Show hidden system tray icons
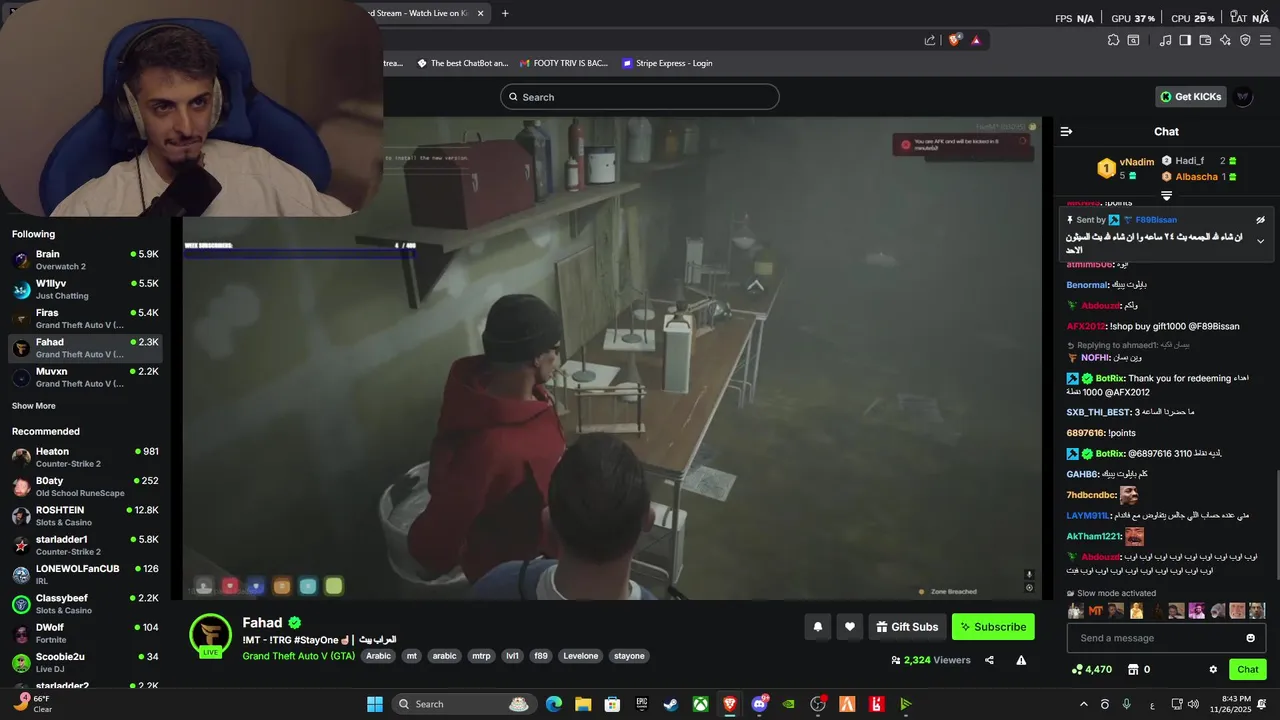Screen dimensions: 1280x720 click(1083, 704)
